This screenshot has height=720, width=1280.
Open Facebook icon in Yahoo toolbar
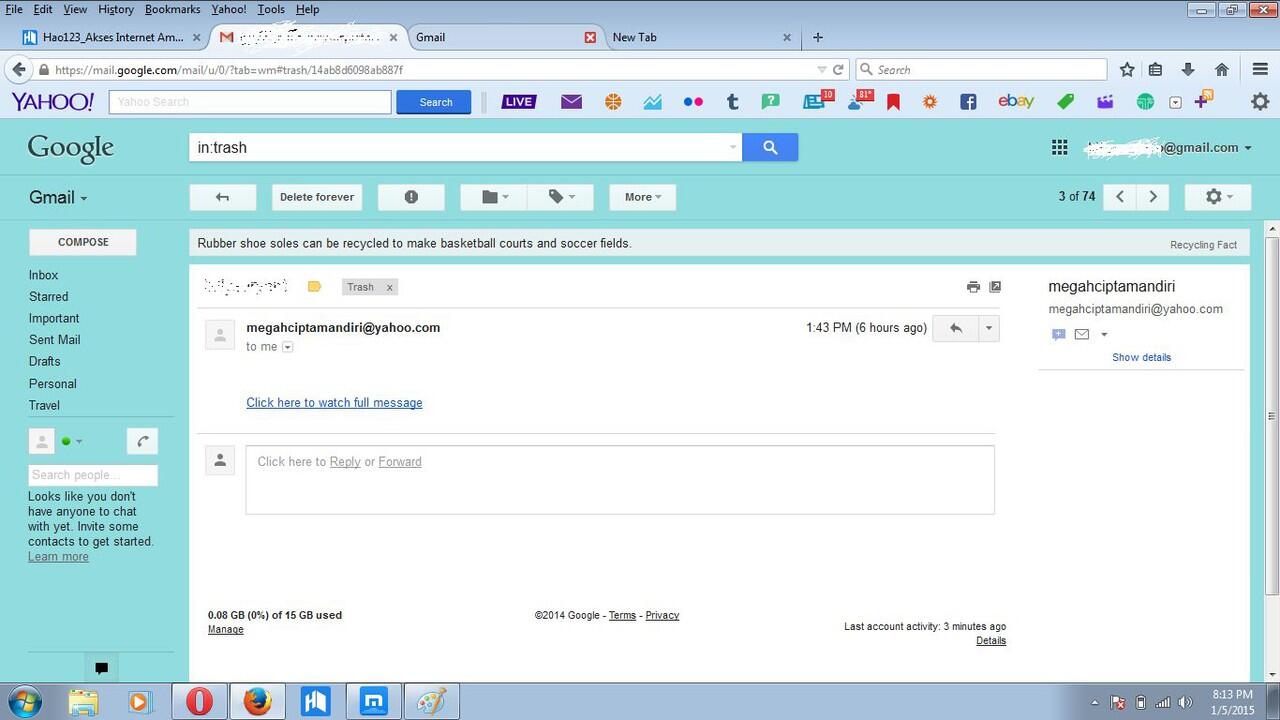pos(968,102)
